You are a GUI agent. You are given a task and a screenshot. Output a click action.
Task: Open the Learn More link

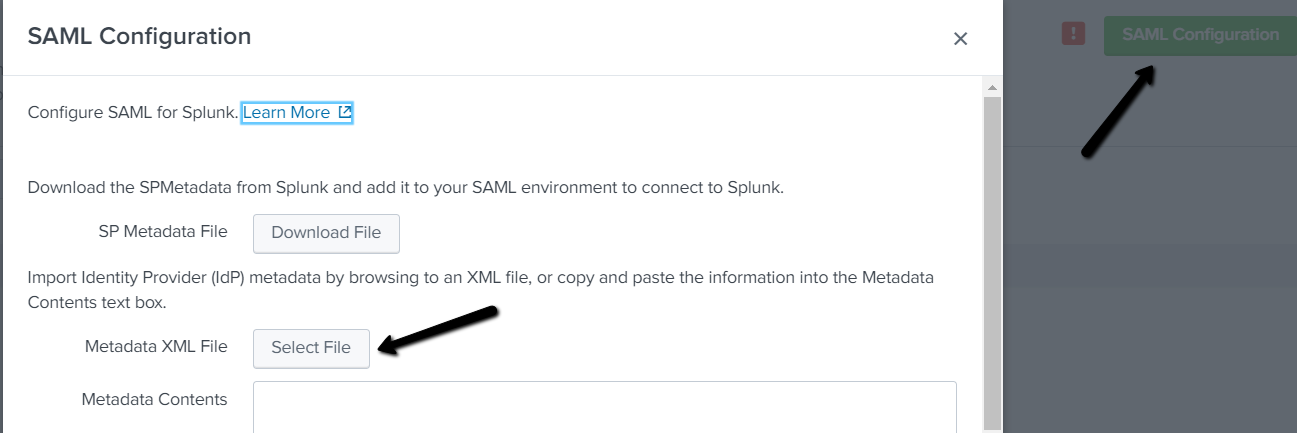(286, 113)
